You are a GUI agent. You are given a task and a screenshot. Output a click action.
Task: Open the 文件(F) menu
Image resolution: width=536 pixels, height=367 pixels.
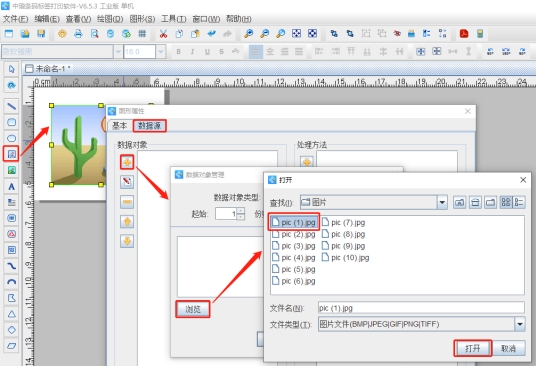pos(15,19)
